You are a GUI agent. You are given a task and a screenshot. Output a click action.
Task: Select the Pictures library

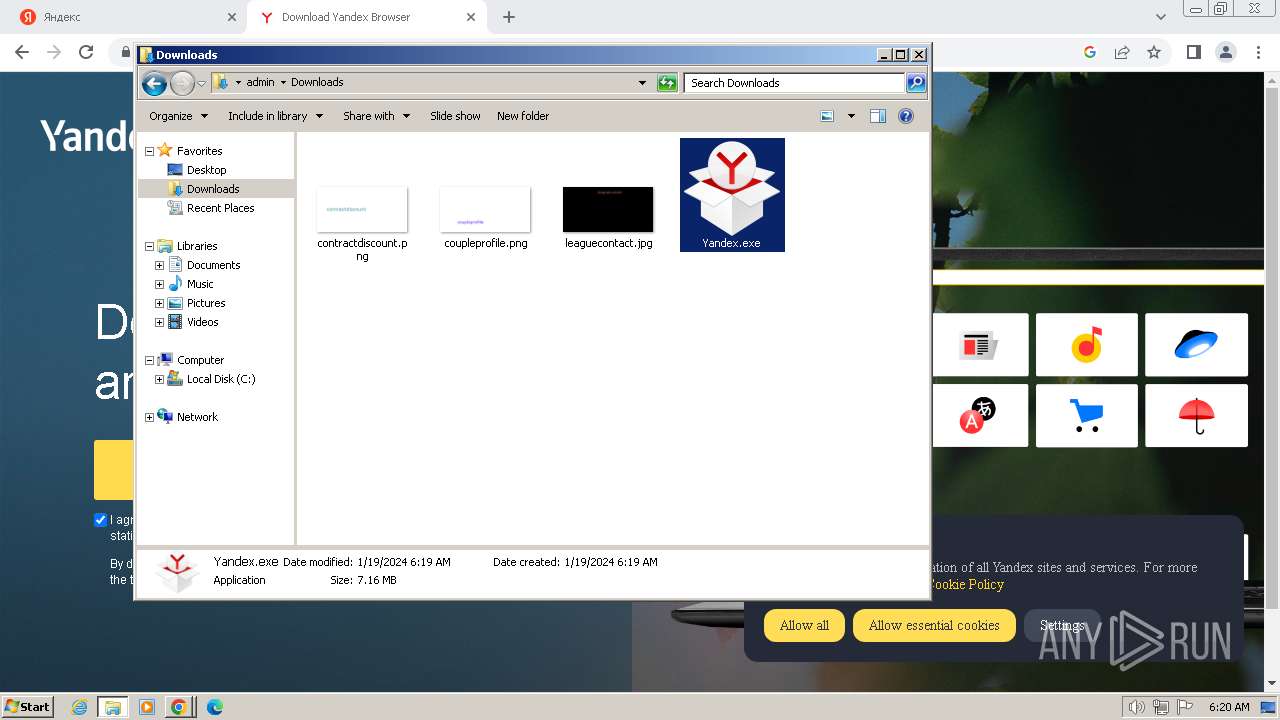206,303
